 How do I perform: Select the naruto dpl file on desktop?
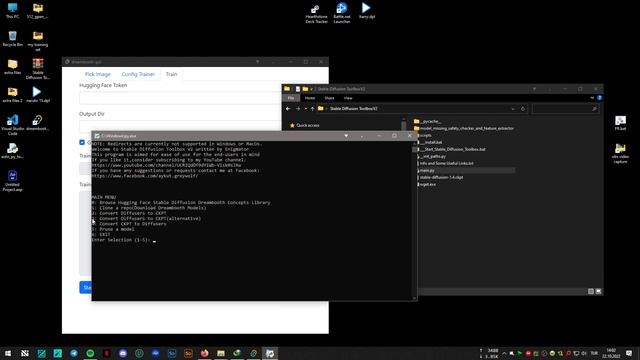click(38, 95)
